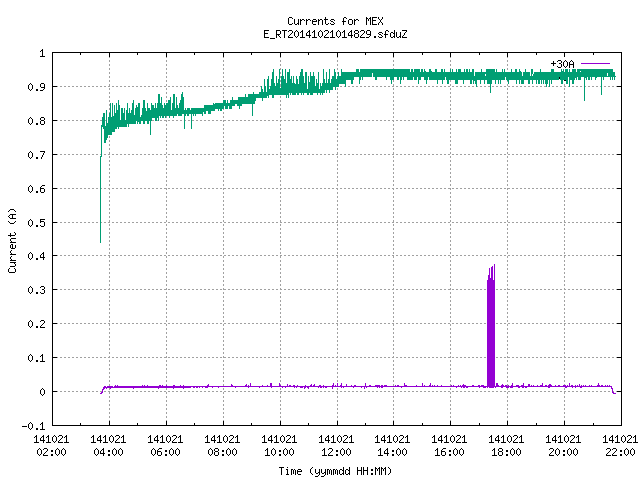
Task: Click the y-axis tick label "-0.1"
Action: pyautogui.click(x=33, y=426)
